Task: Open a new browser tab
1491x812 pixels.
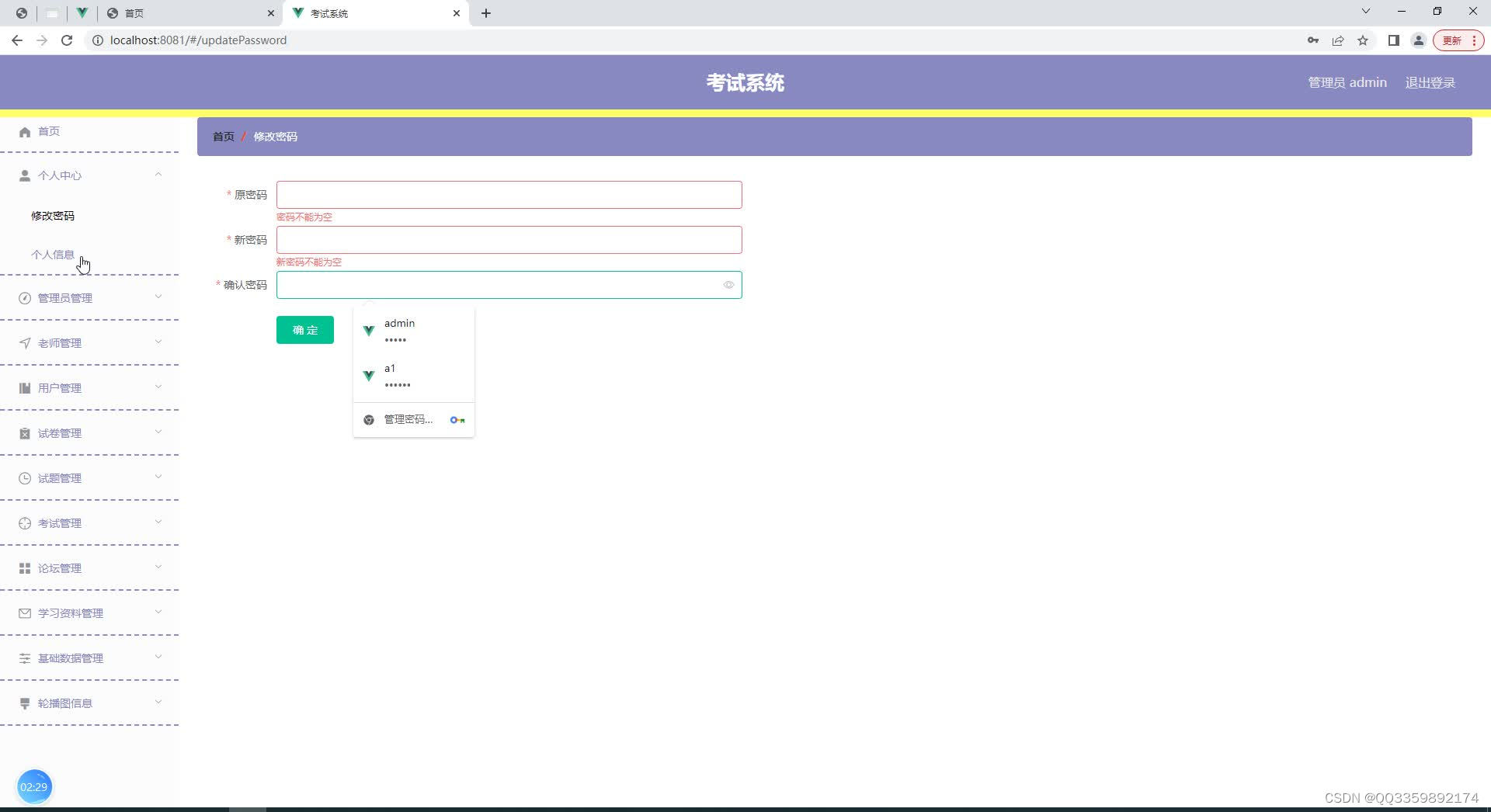Action: (x=486, y=13)
